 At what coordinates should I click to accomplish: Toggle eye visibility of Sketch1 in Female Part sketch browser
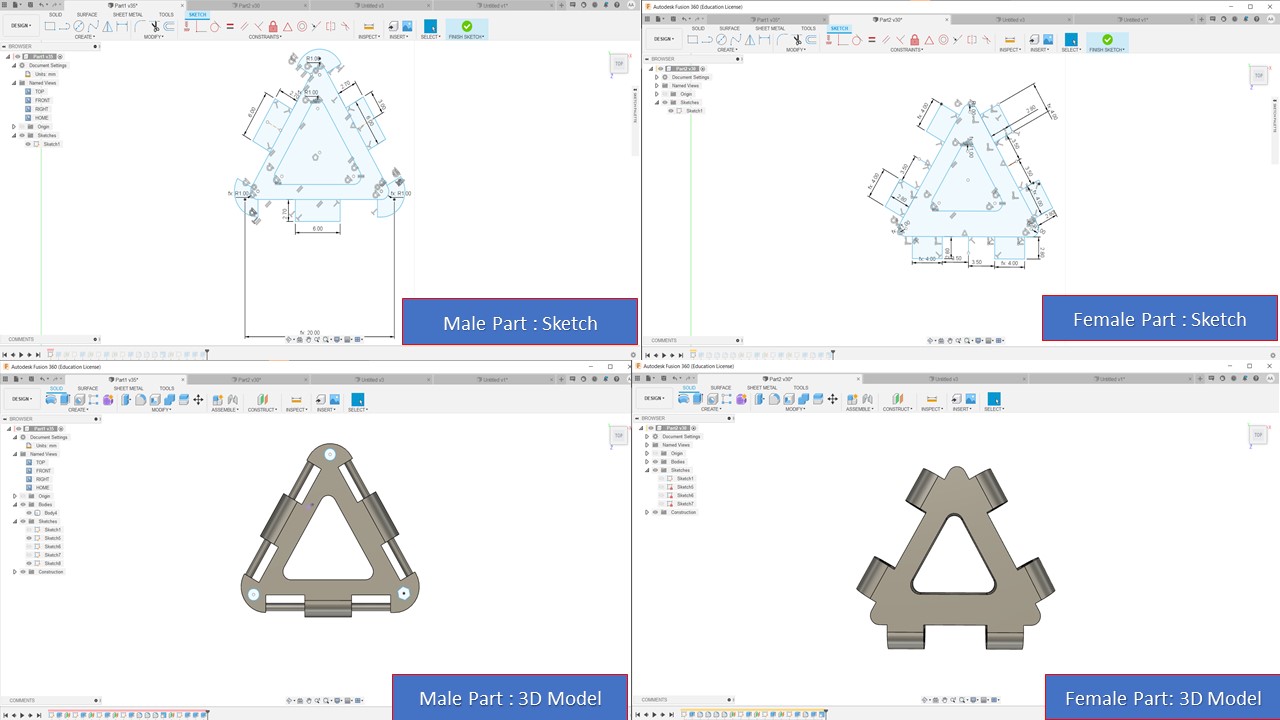[671, 111]
